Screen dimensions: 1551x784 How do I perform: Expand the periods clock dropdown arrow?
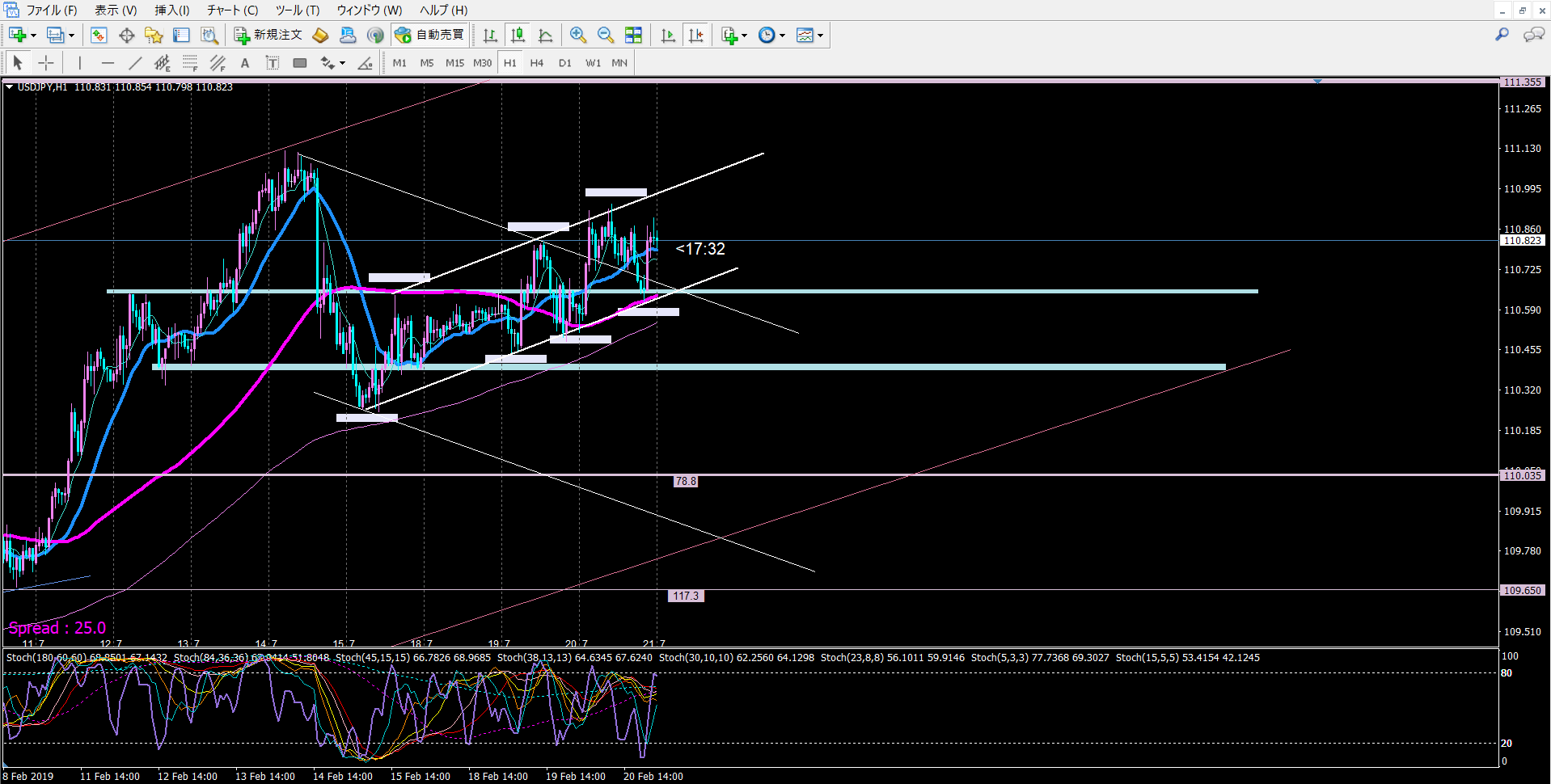point(782,36)
